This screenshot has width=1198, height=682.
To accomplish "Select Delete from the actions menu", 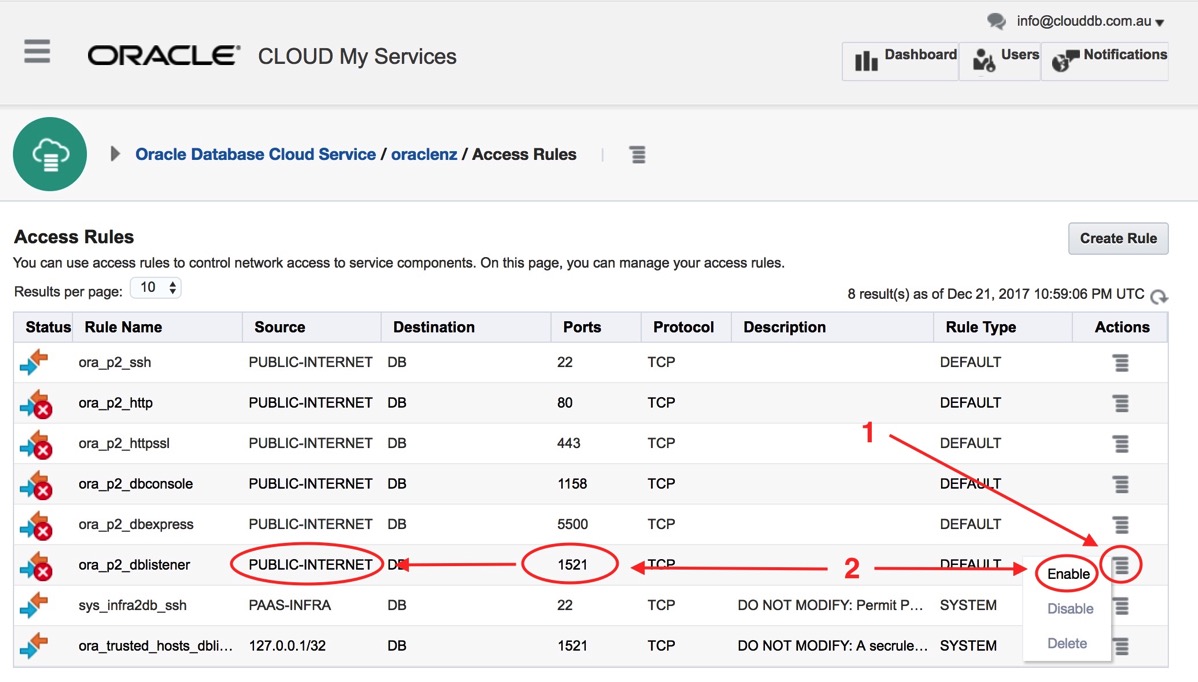I will pyautogui.click(x=1067, y=643).
